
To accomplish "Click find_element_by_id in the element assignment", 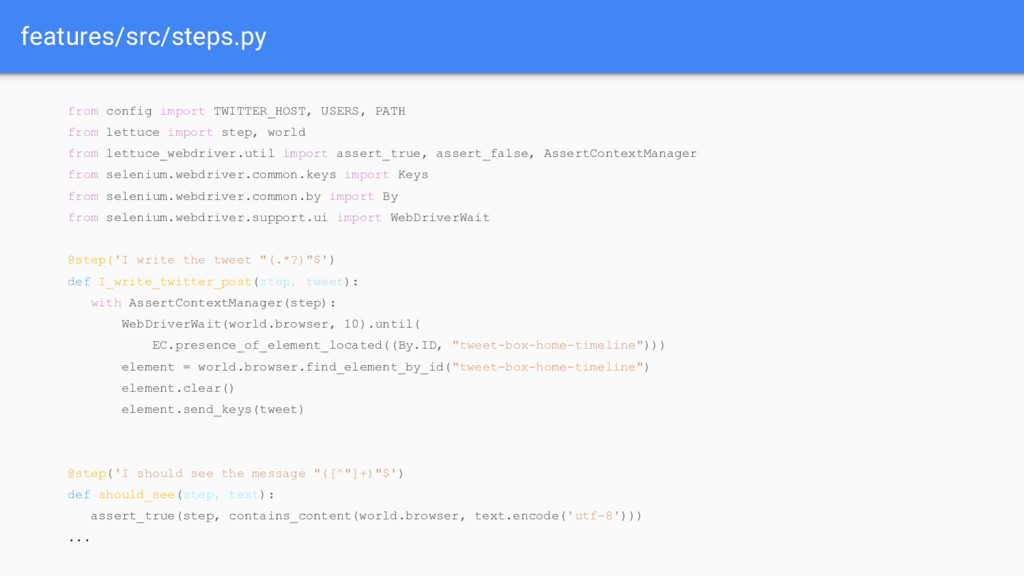I will (x=375, y=367).
